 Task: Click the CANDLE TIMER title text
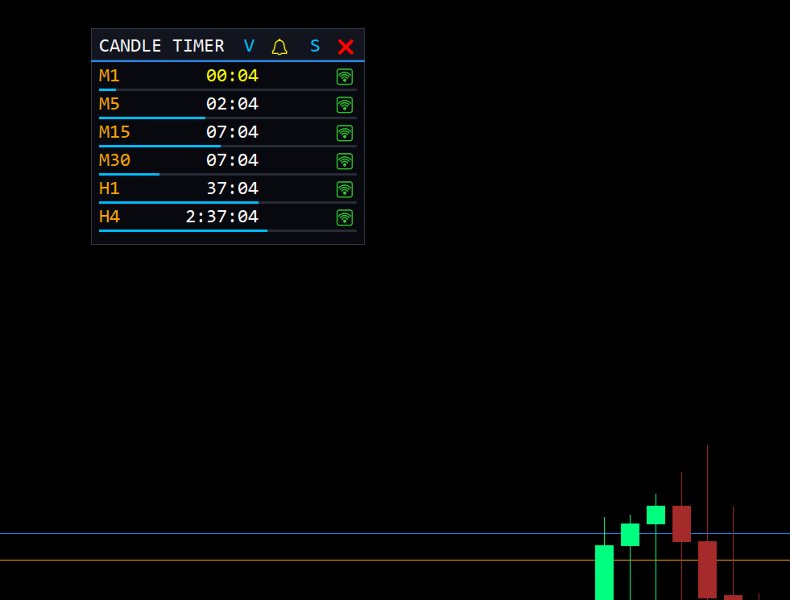click(x=162, y=46)
